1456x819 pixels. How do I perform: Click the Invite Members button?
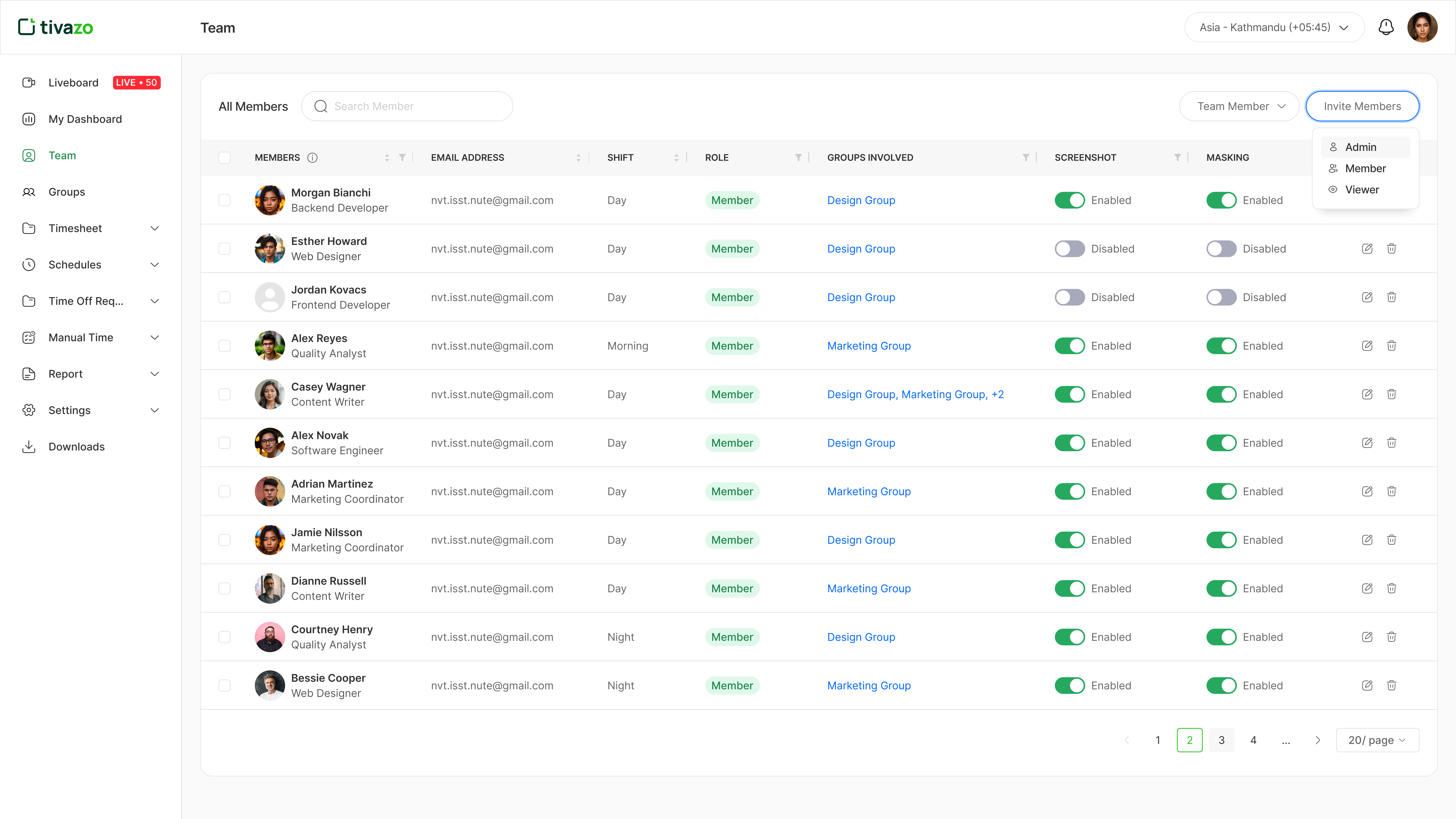tap(1362, 106)
